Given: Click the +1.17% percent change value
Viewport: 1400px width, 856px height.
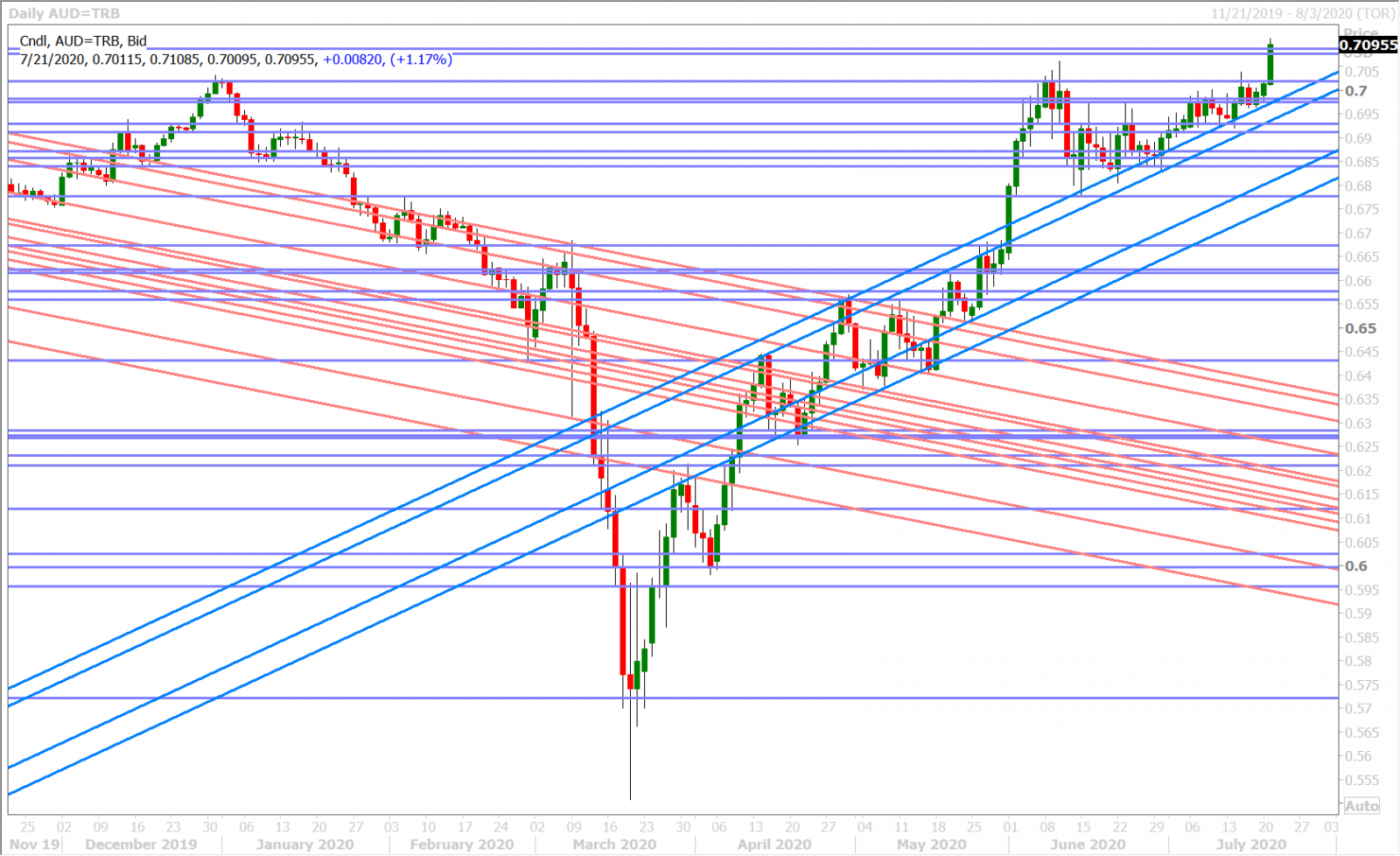Looking at the screenshot, I should point(421,60).
